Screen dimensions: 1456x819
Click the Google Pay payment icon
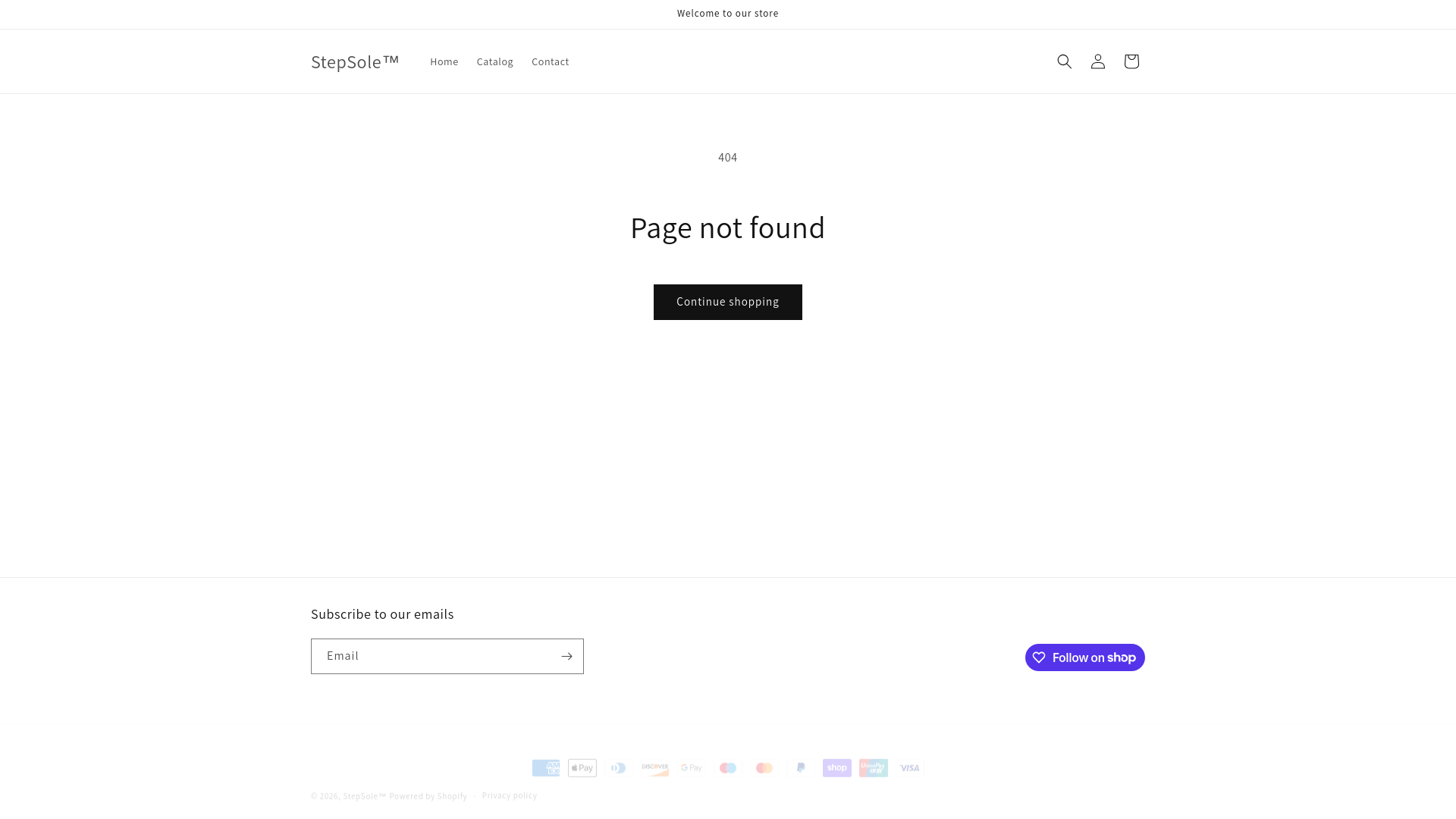(692, 768)
